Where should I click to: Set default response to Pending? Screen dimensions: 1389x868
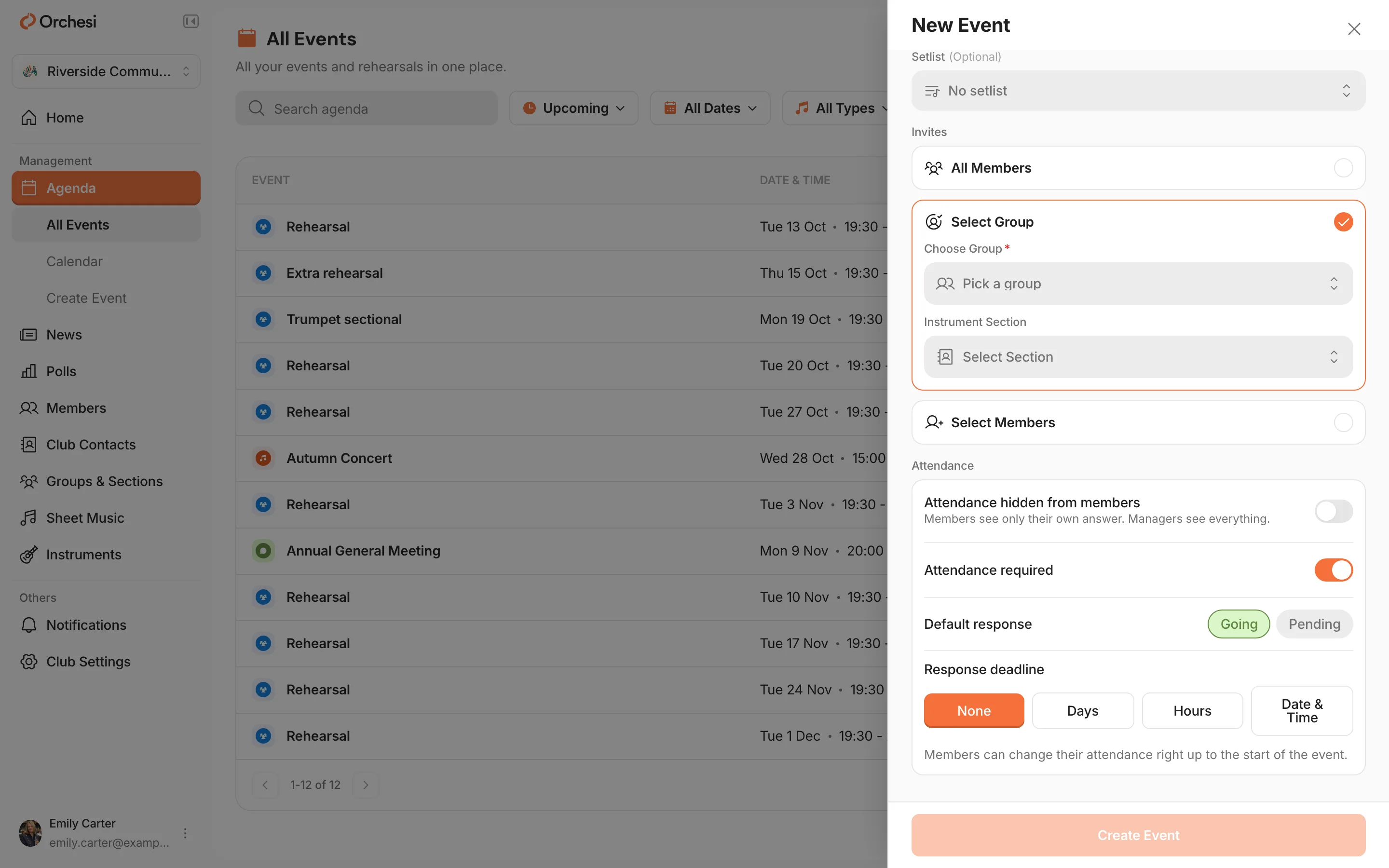pos(1314,624)
